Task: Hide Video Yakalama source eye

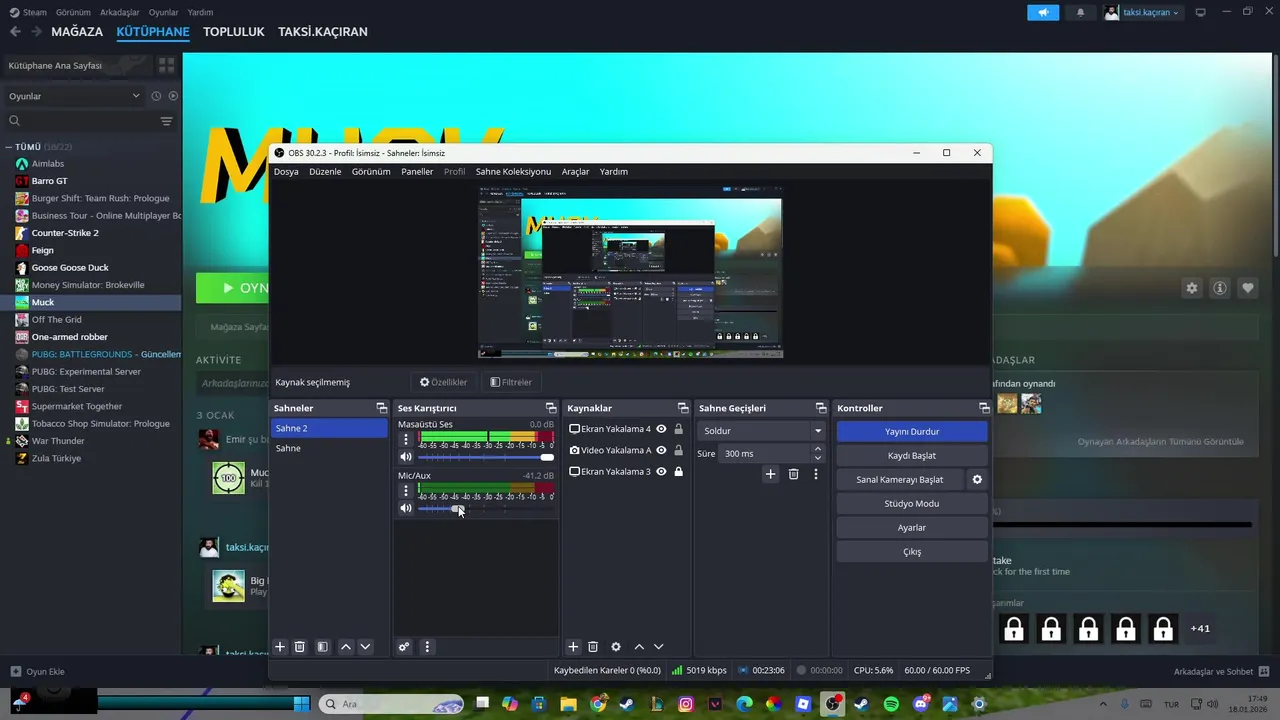Action: 661,450
